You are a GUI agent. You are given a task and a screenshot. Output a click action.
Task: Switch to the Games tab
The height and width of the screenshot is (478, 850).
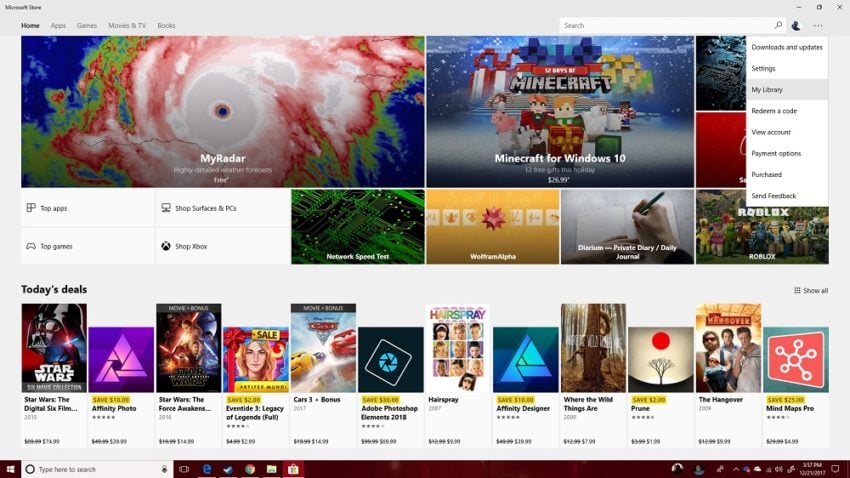click(87, 25)
